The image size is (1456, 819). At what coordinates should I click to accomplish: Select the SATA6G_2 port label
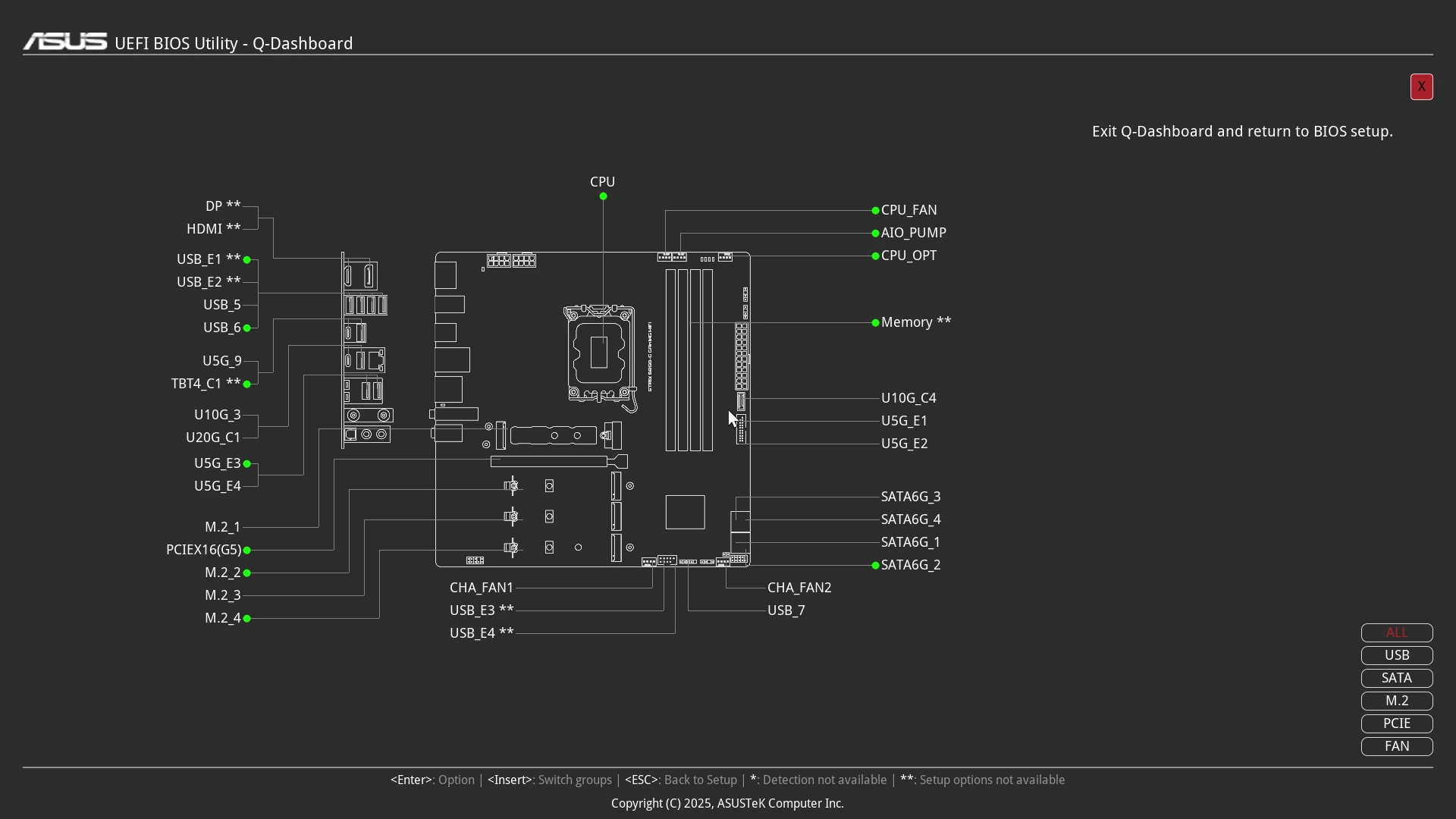pyautogui.click(x=911, y=565)
